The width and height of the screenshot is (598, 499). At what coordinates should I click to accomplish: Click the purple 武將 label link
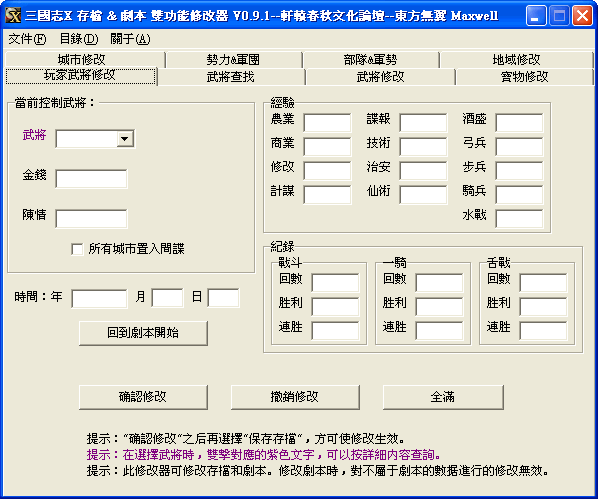(34, 135)
